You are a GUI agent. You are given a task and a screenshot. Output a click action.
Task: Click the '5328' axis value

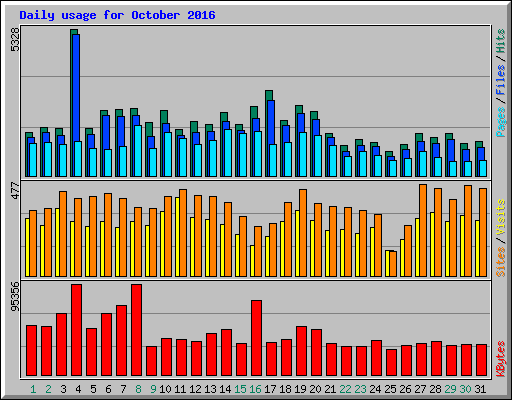(x=15, y=40)
